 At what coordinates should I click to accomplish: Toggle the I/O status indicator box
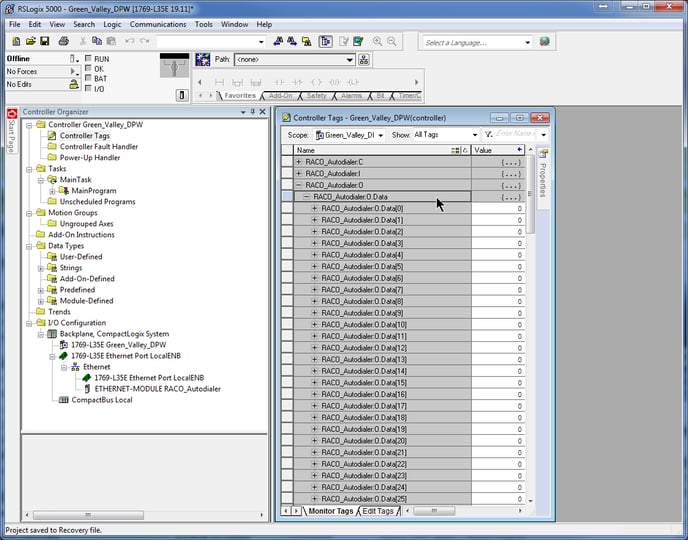(89, 89)
